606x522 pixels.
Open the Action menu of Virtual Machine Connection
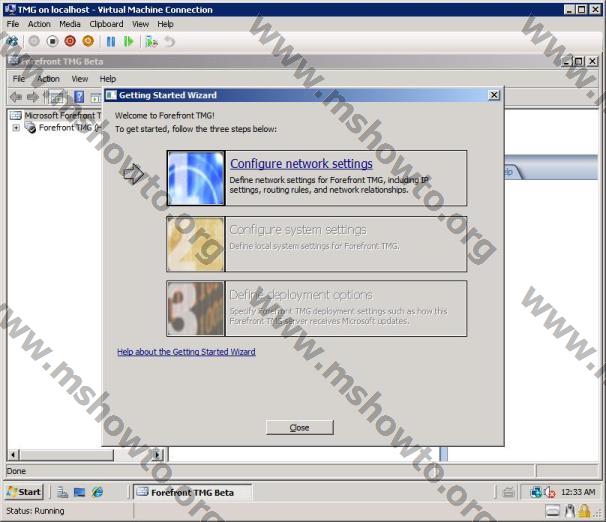(39, 24)
